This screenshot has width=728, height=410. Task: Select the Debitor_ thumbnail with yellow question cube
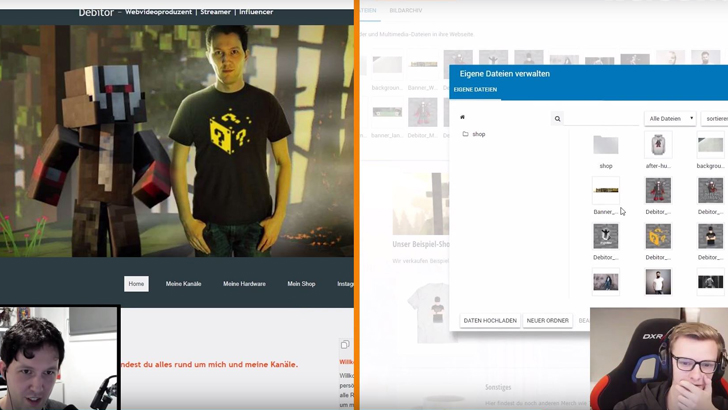(658, 235)
